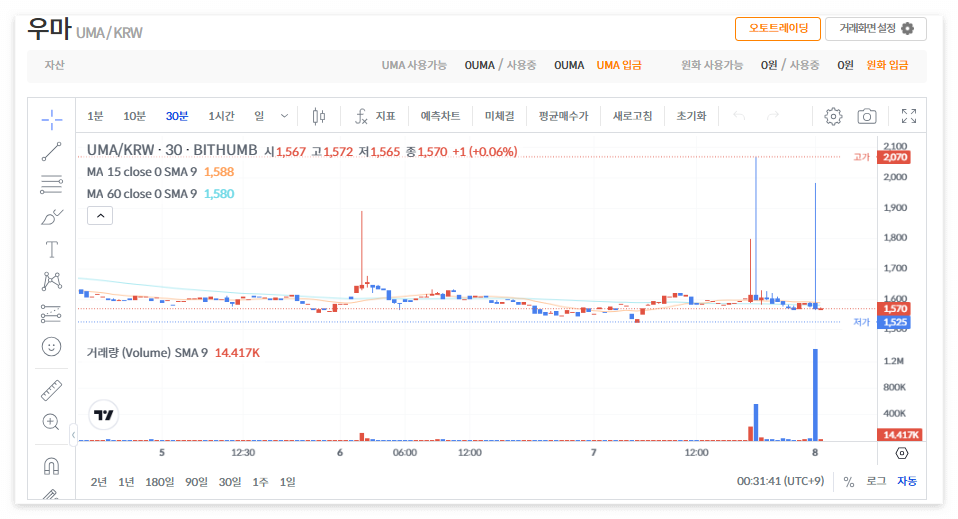
Task: Click the 14.417K volume axis label
Action: [x=900, y=435]
